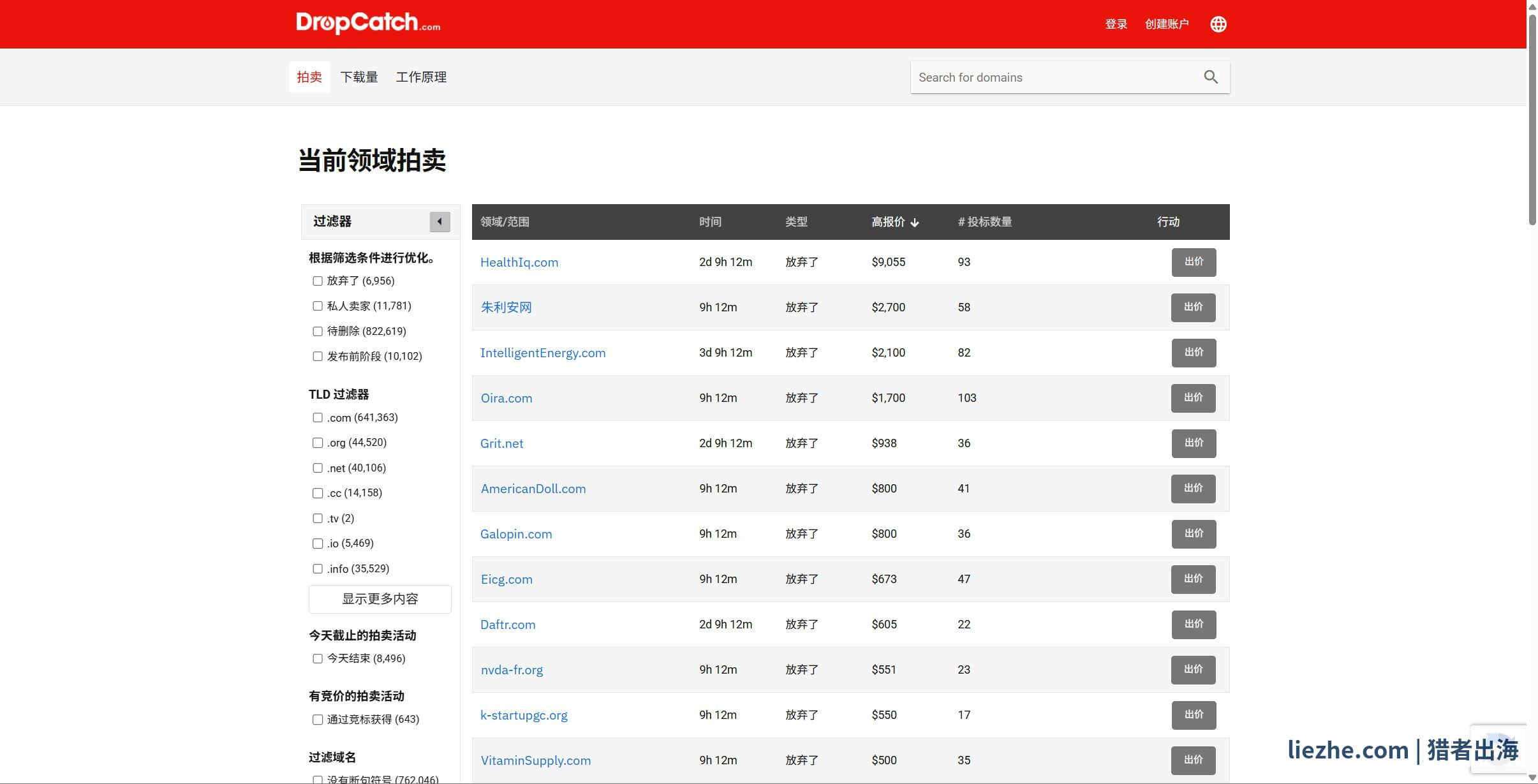
Task: Click 出价 for Galopin.com
Action: pyautogui.click(x=1194, y=534)
